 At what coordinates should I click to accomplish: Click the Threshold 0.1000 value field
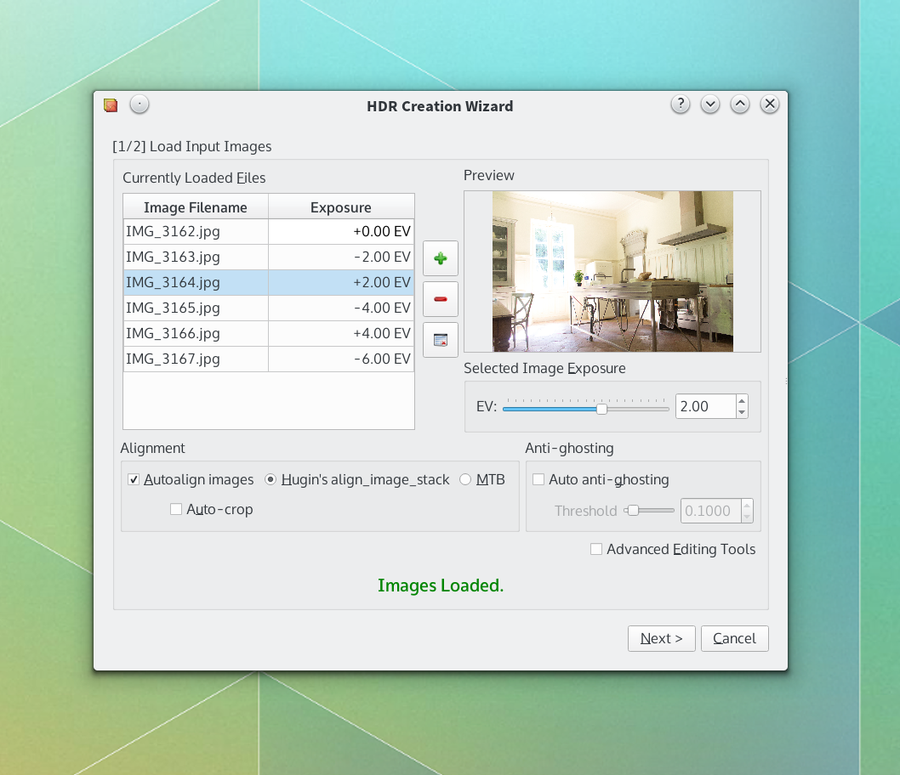pos(711,511)
